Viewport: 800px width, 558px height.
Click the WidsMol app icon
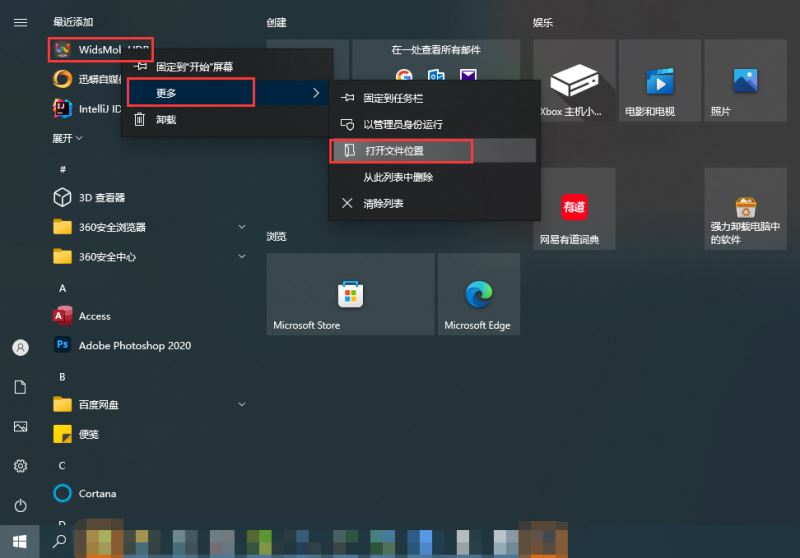(x=62, y=49)
